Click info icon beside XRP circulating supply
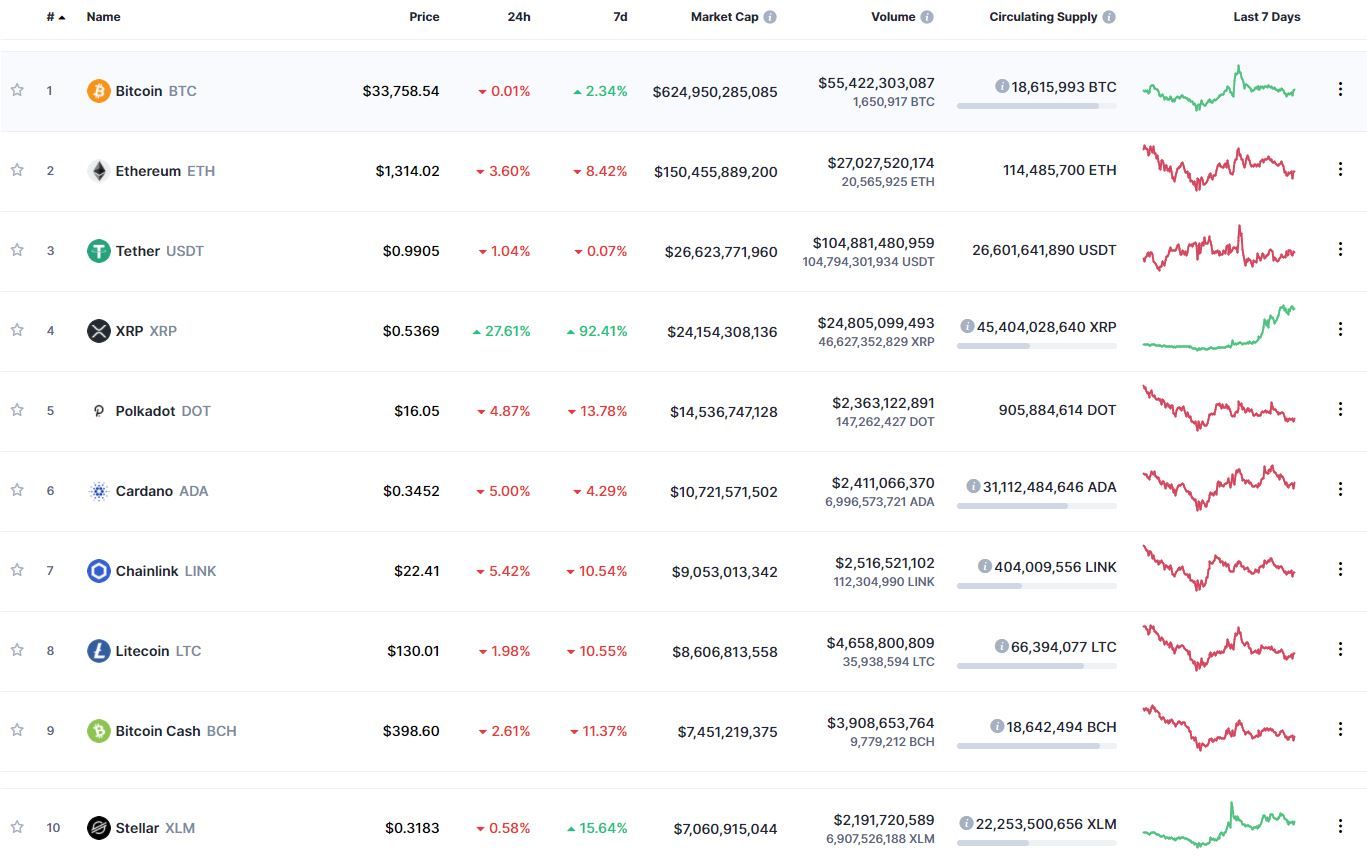Viewport: 1367px width, 866px height. click(967, 327)
